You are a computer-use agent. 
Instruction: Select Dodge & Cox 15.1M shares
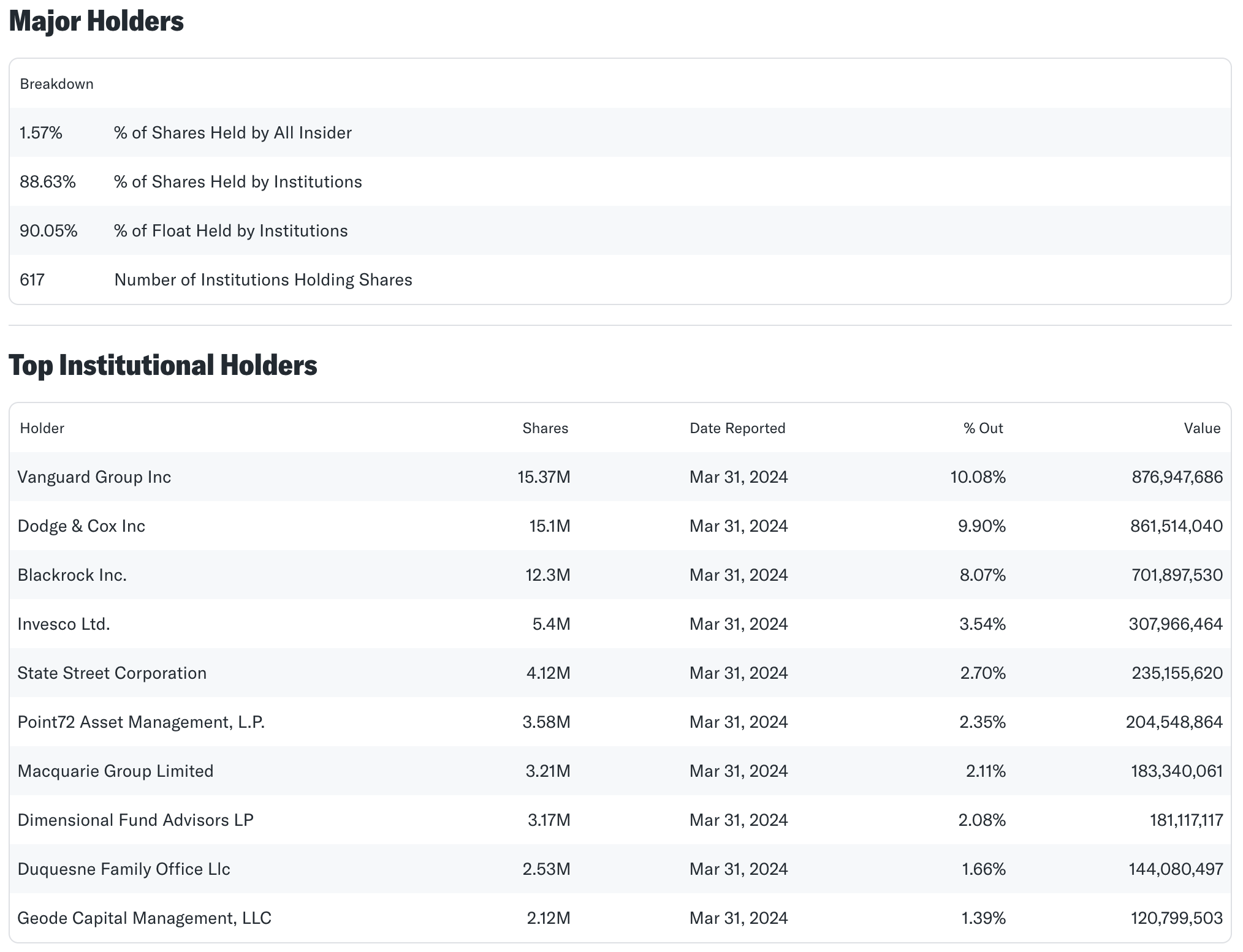550,526
